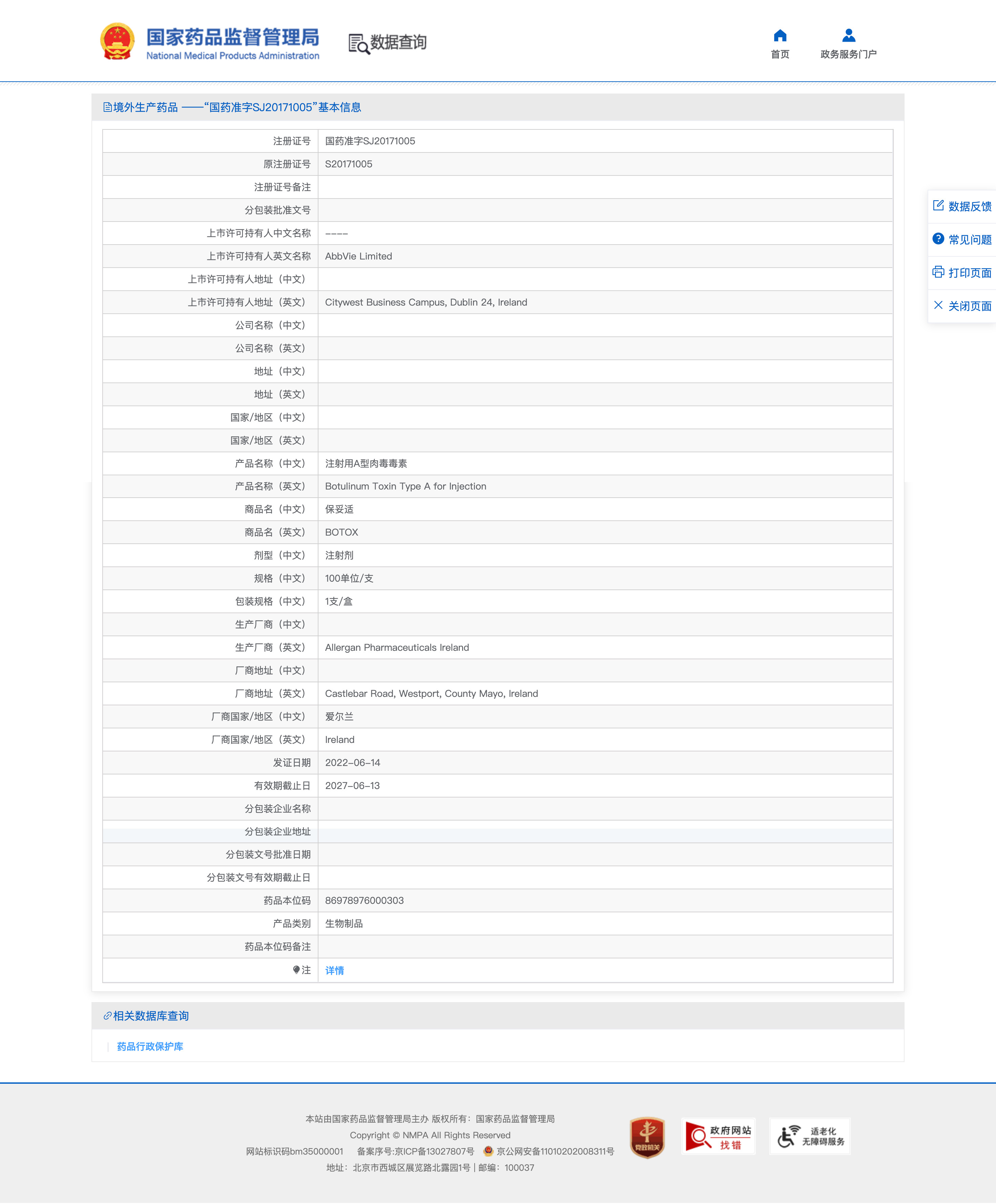Click the 药品本位码 value 86978976000303
Viewport: 996px width, 1204px height.
(364, 900)
